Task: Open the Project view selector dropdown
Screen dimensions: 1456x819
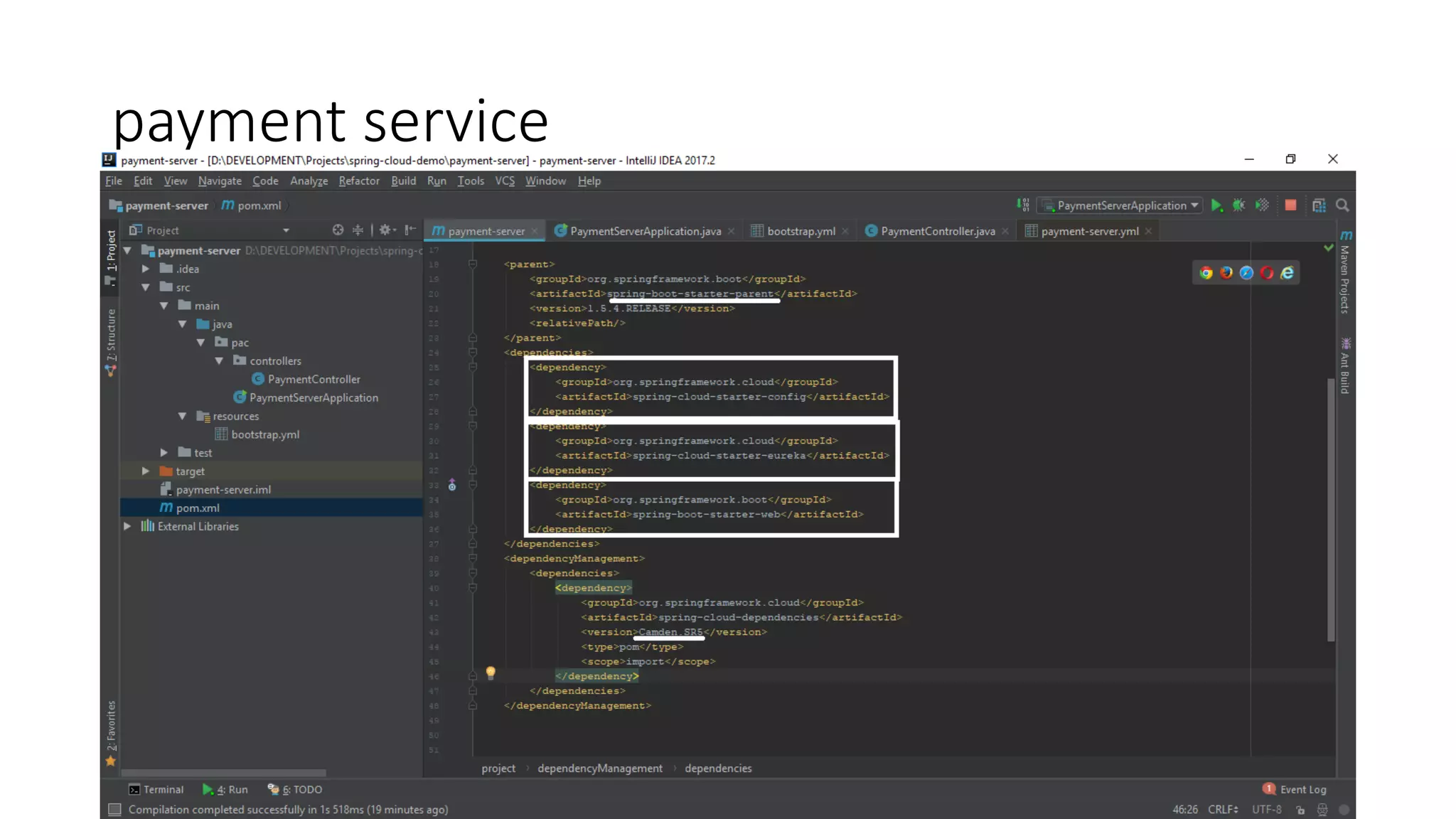Action: (x=209, y=230)
